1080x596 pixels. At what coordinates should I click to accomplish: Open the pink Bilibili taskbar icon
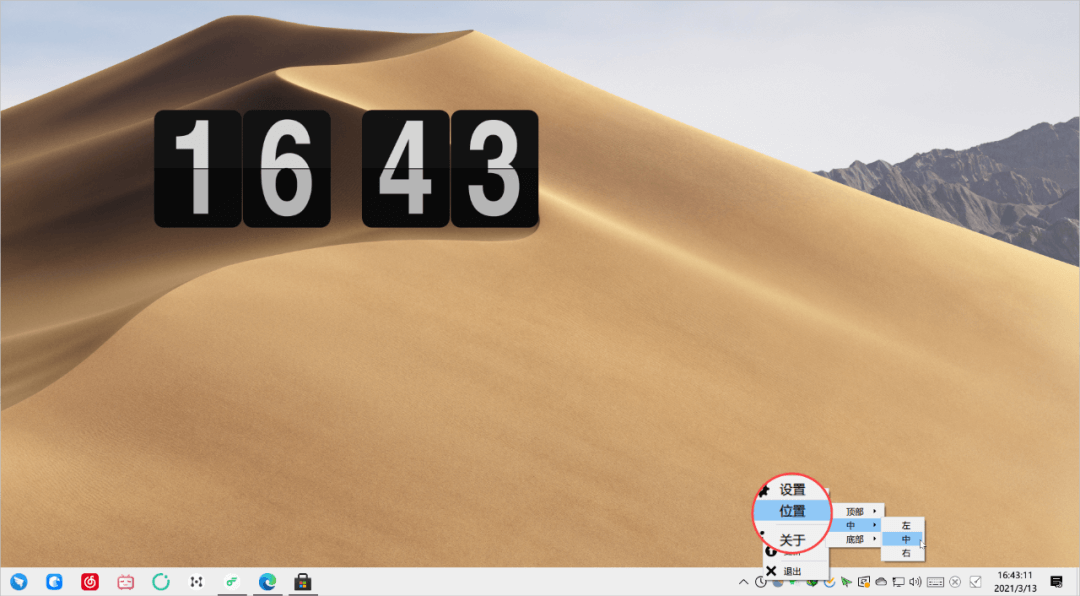(125, 582)
